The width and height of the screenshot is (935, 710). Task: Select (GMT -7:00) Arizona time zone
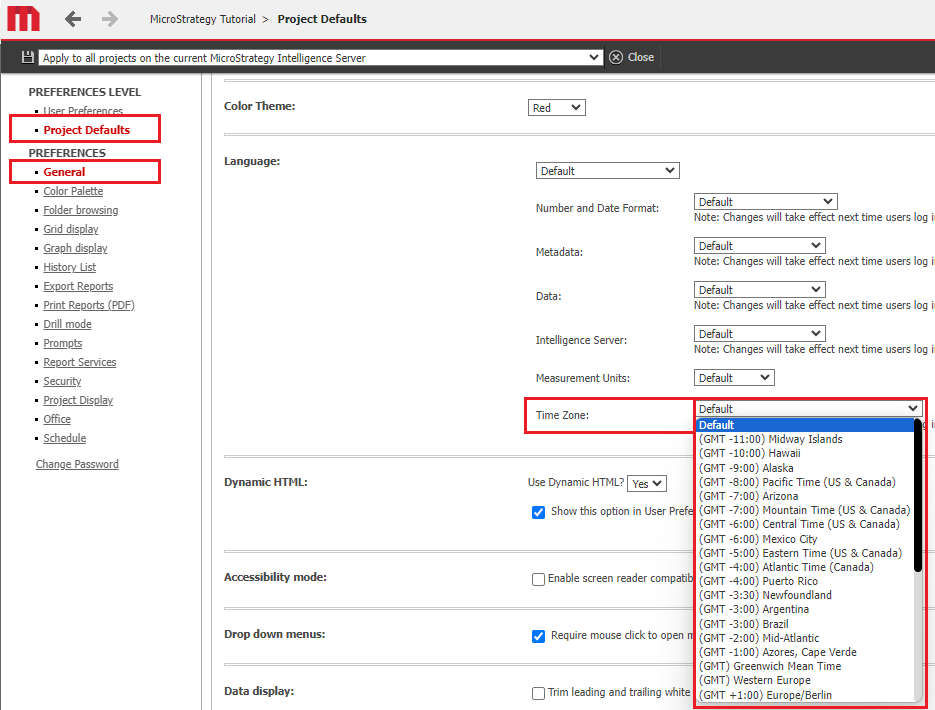coord(805,496)
